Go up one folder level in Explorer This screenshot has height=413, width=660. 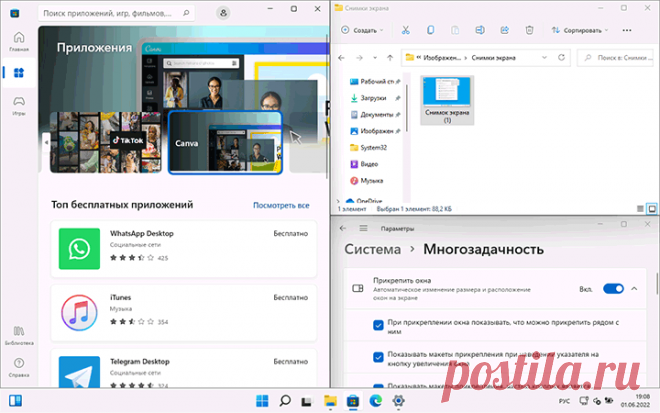click(x=390, y=58)
